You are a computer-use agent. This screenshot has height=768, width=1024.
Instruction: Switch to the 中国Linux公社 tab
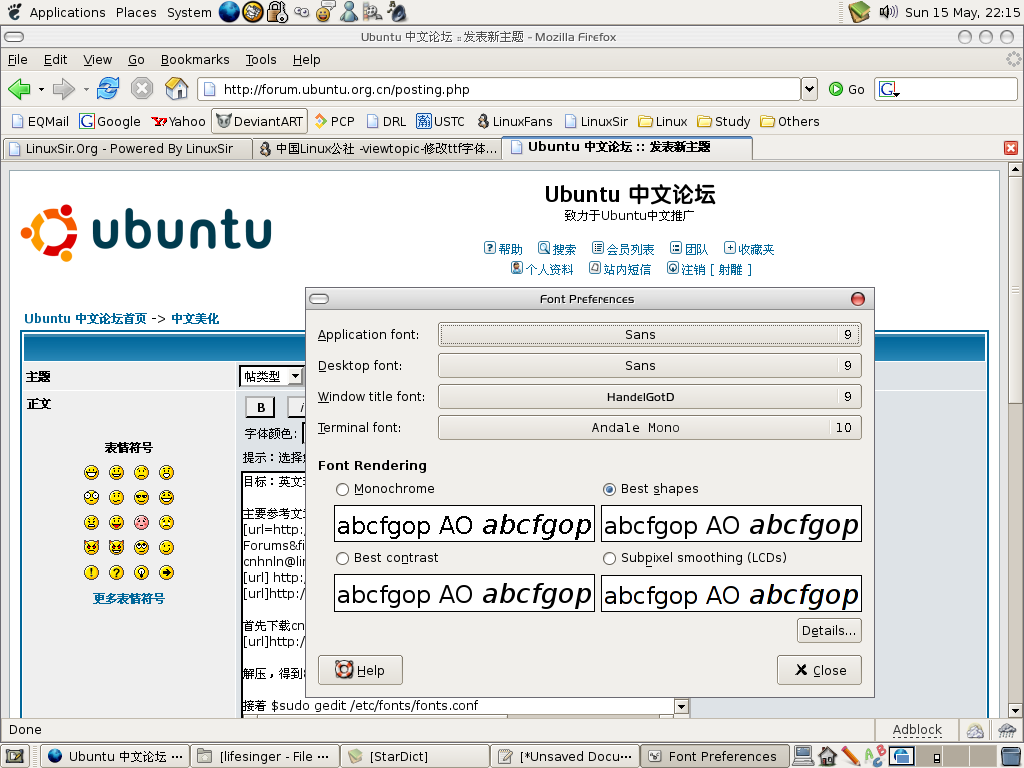pyautogui.click(x=378, y=149)
